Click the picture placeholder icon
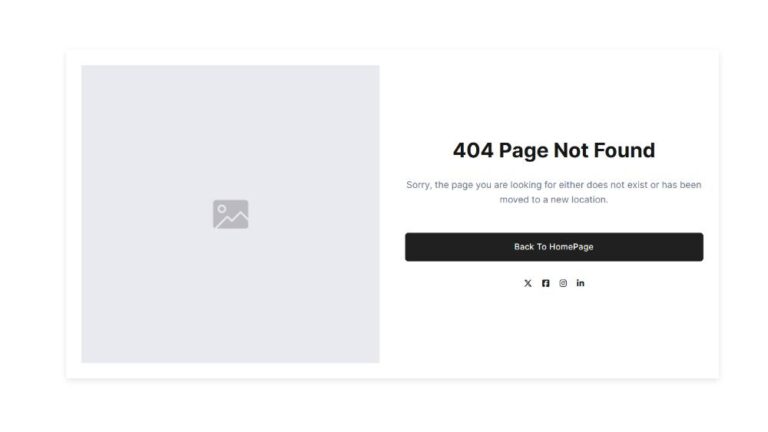 (230, 214)
